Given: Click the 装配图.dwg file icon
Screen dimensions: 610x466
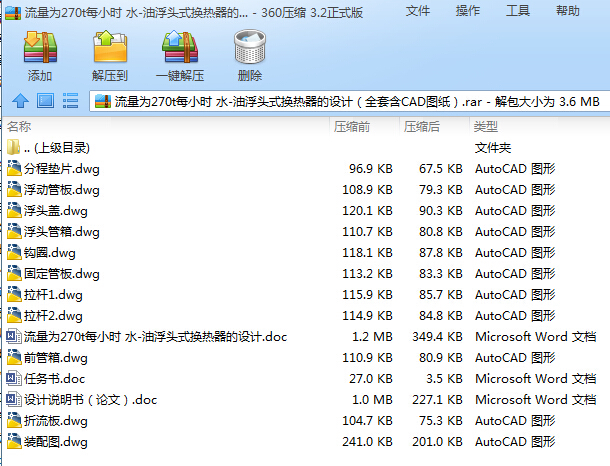Looking at the screenshot, I should pos(14,441).
